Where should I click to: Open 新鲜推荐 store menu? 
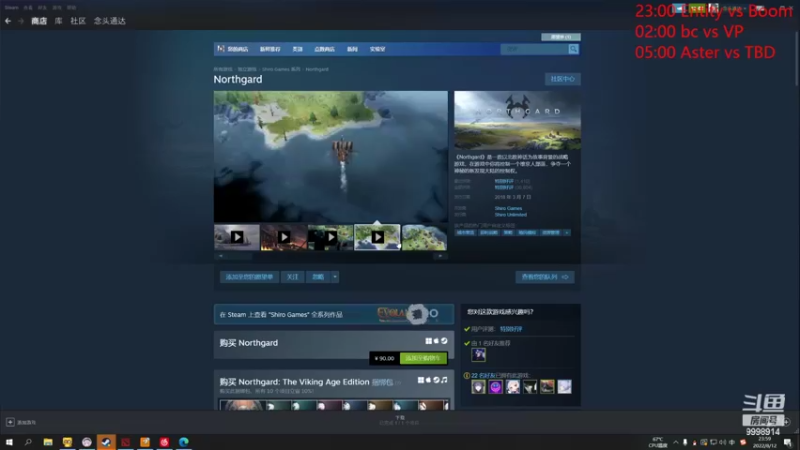pos(270,49)
